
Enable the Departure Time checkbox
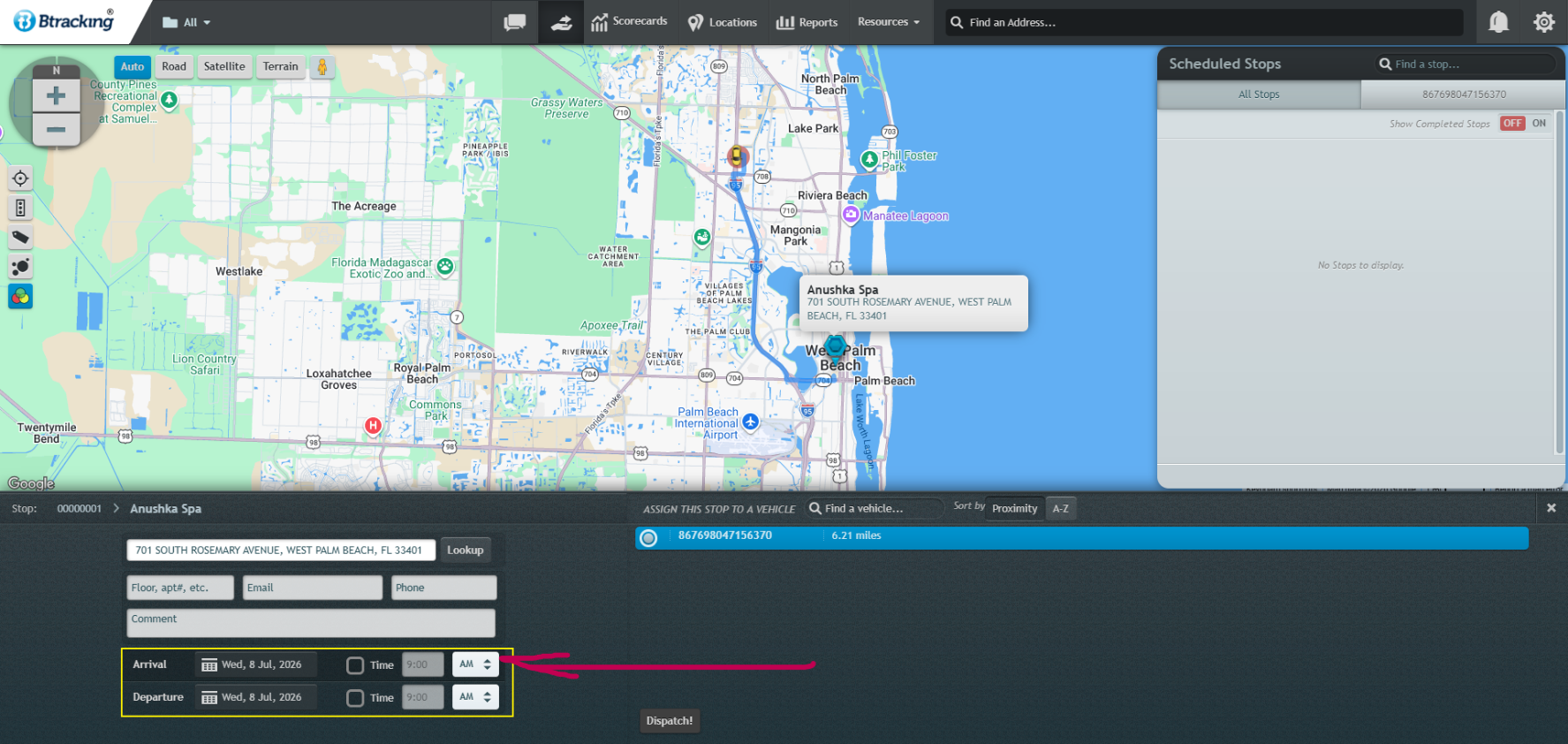[x=355, y=698]
